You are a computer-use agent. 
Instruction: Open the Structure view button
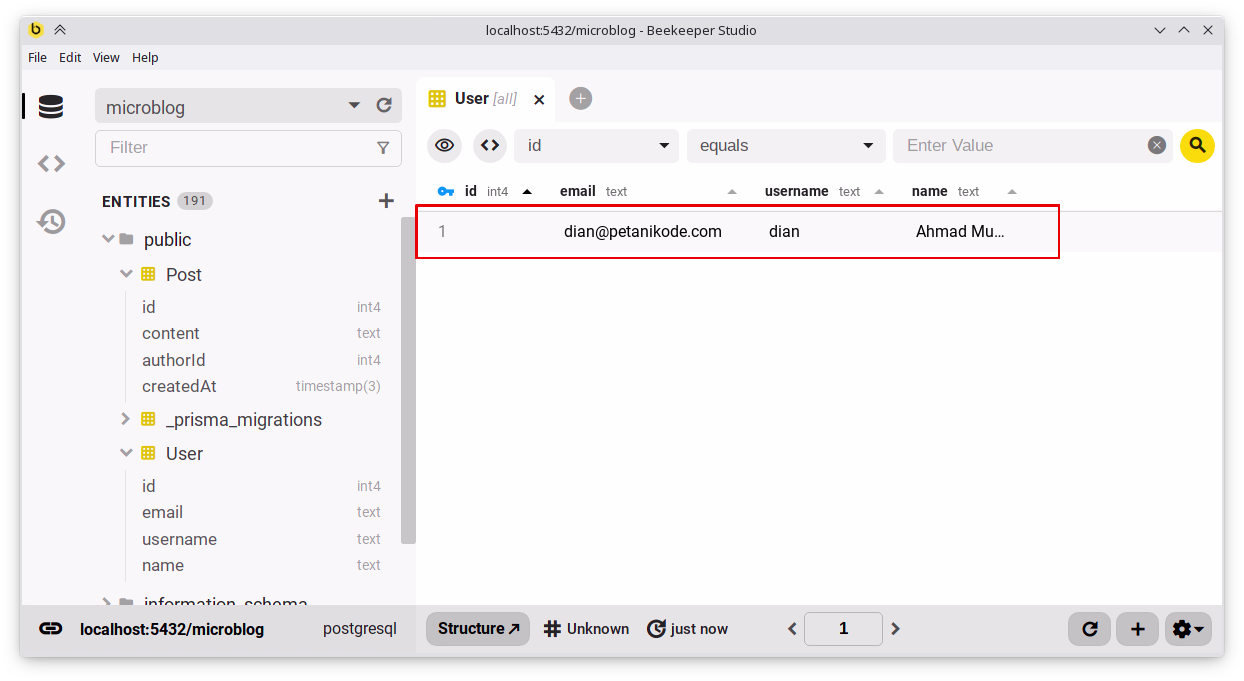[x=477, y=629]
